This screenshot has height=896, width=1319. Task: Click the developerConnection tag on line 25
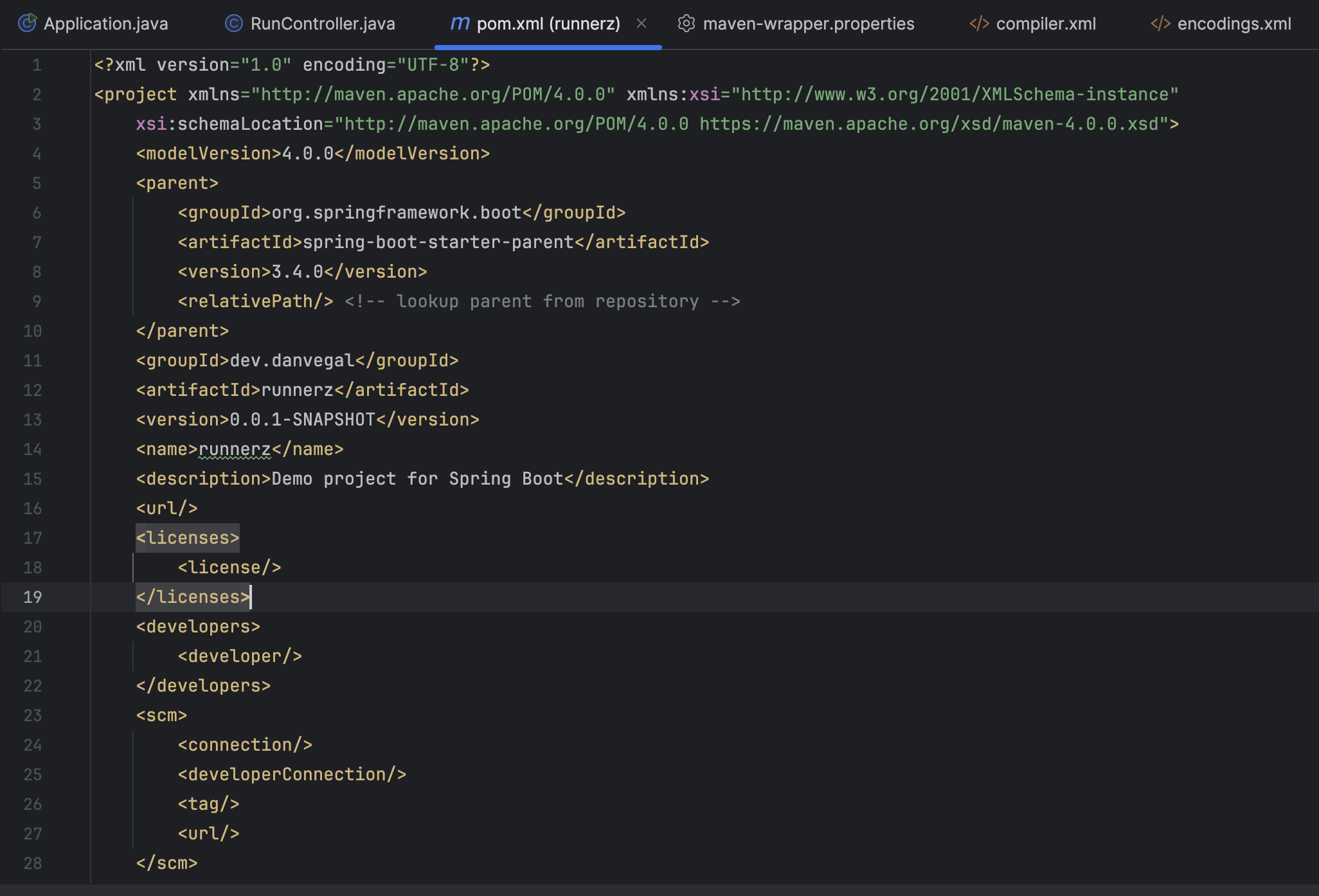coord(292,775)
